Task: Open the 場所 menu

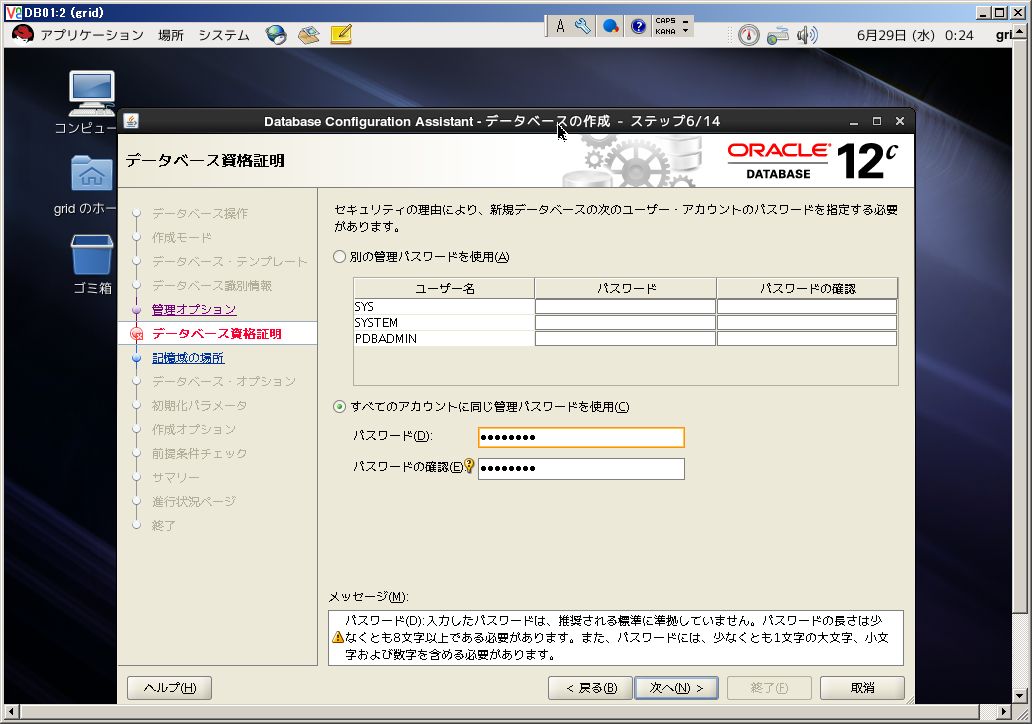Action: (x=170, y=35)
